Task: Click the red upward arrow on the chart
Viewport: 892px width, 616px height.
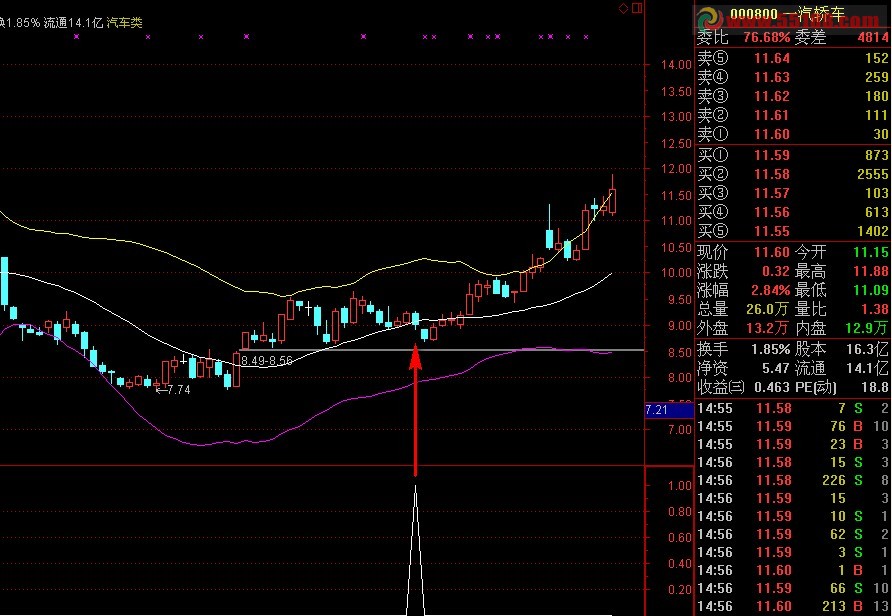Action: [x=415, y=408]
